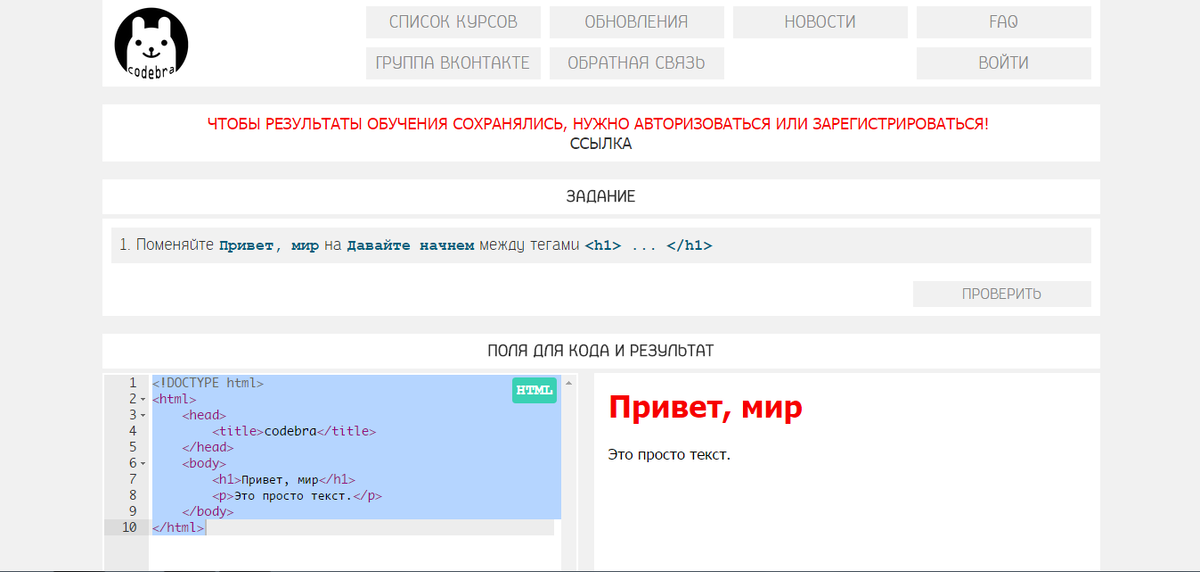Click the DOCTYPE html code line

coord(208,383)
